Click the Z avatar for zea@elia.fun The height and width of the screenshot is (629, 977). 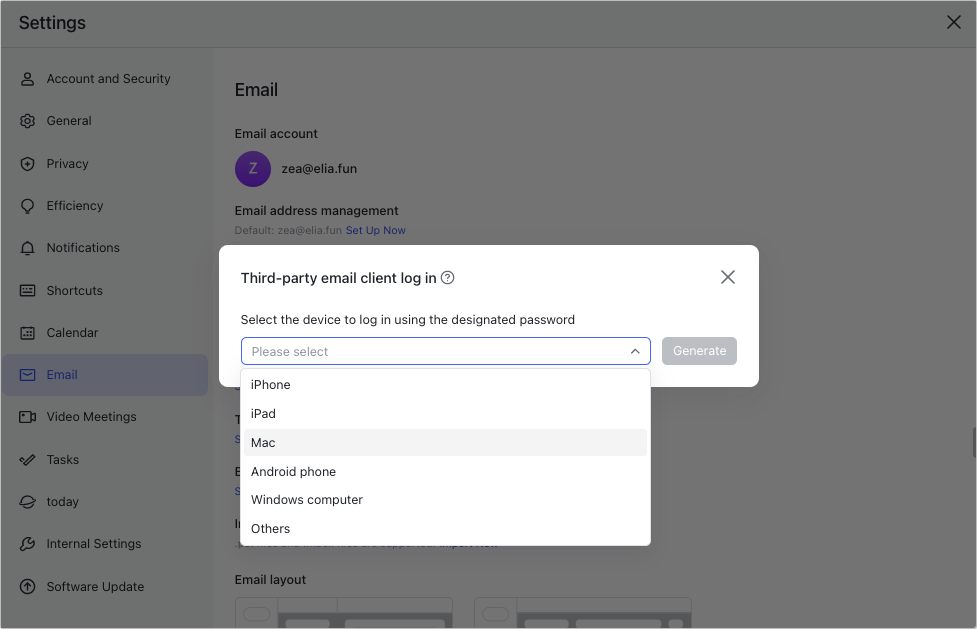(x=252, y=168)
